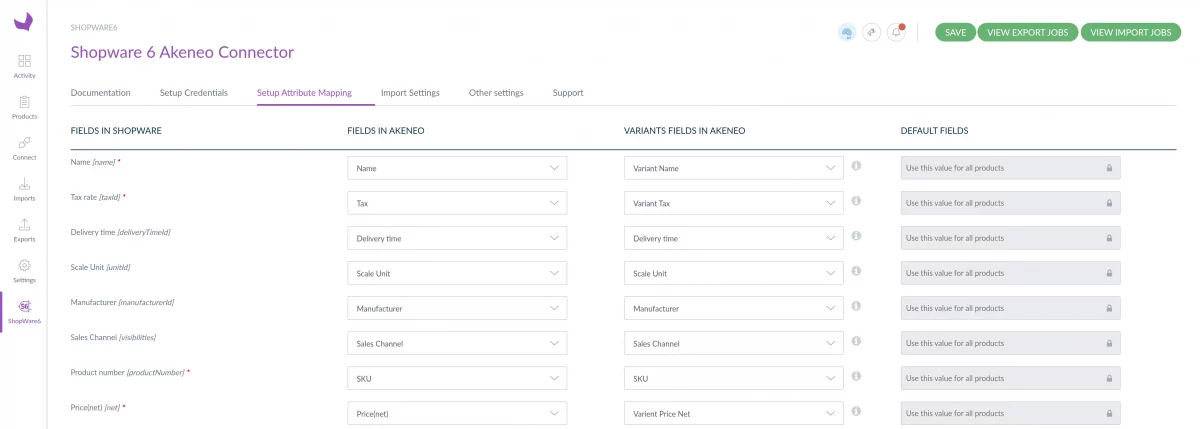1200x429 pixels.
Task: Open Sales Channel Akeneo fields dropdown
Action: coord(457,343)
